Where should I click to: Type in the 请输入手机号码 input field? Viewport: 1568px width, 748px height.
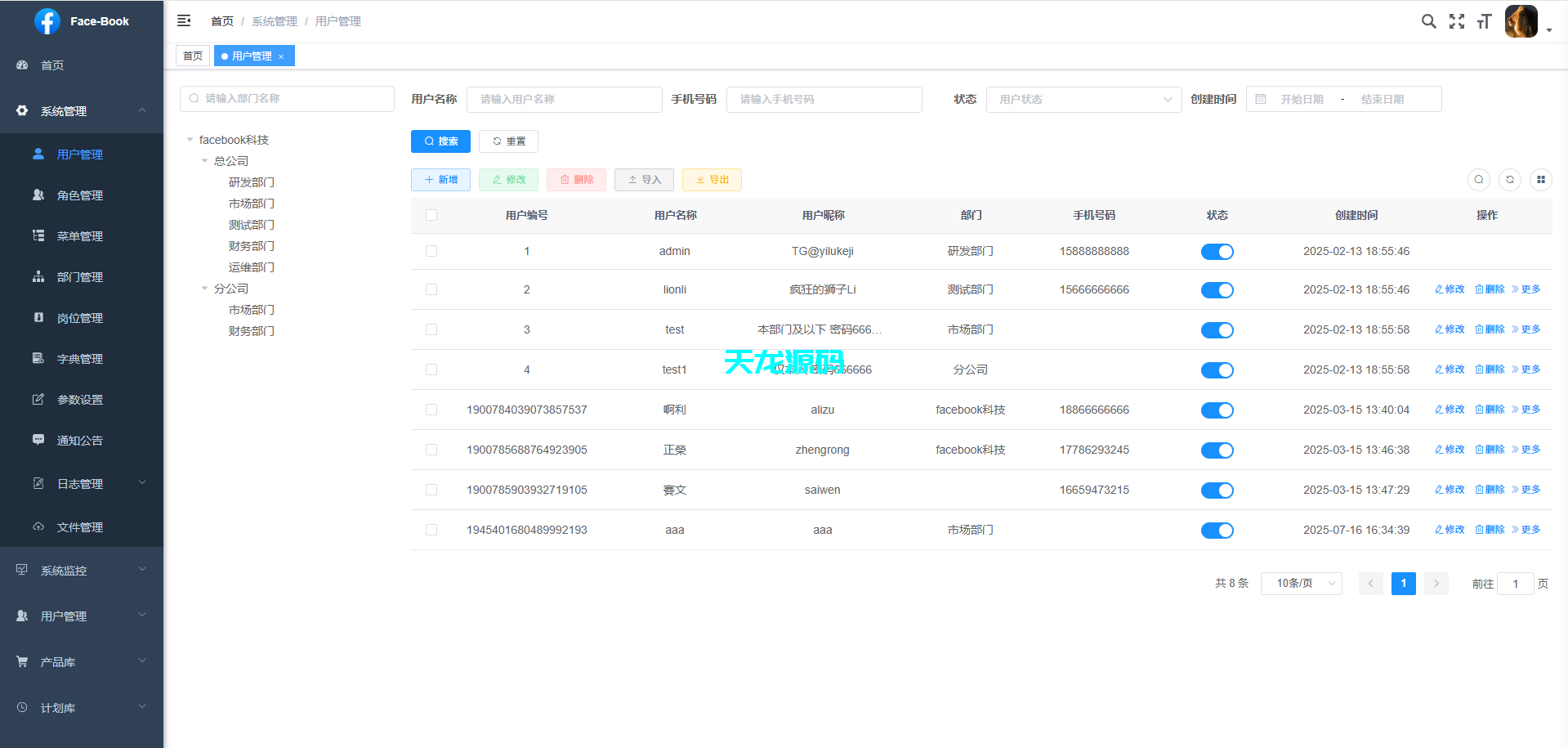coord(824,99)
